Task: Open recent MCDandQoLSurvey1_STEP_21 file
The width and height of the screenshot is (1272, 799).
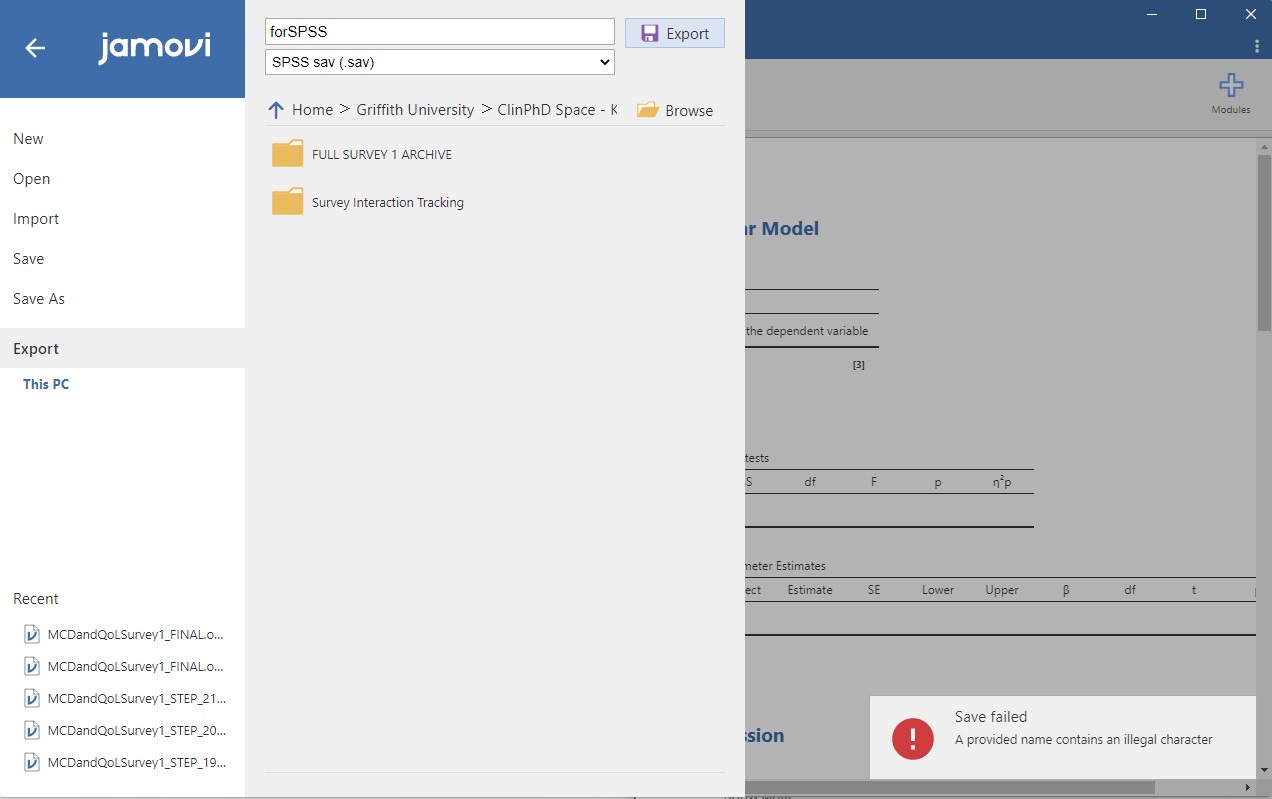Action: coord(125,698)
